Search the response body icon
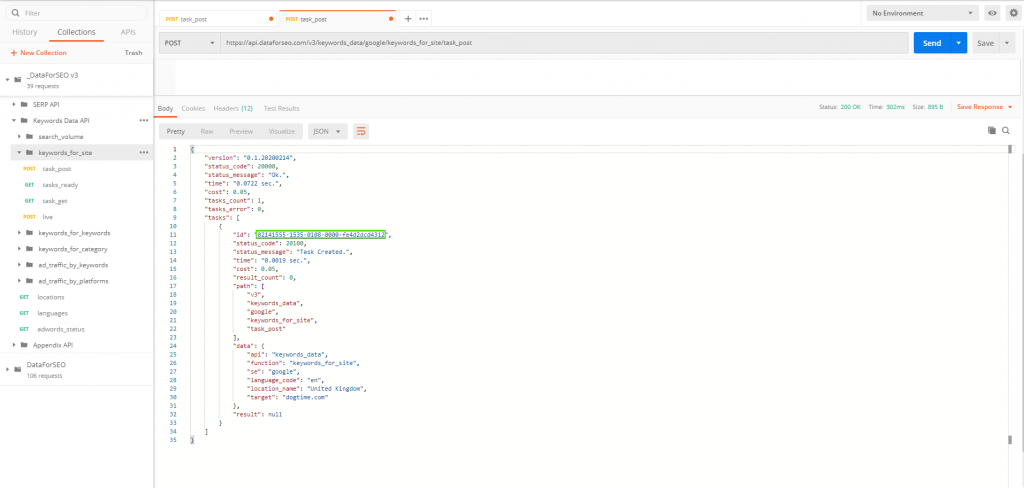 1006,131
